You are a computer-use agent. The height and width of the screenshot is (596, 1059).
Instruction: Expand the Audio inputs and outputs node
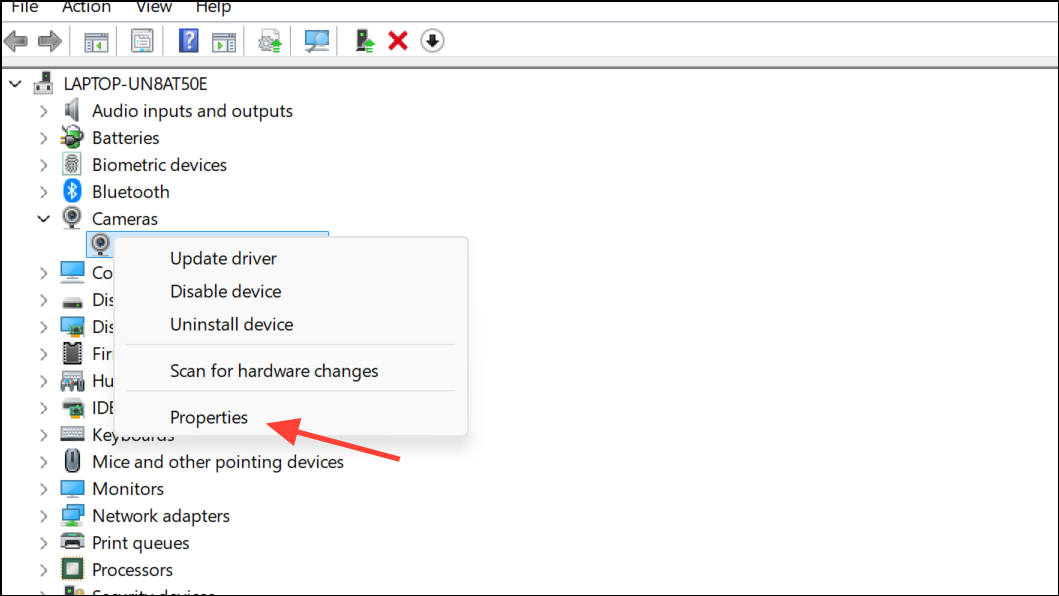pyautogui.click(x=43, y=111)
